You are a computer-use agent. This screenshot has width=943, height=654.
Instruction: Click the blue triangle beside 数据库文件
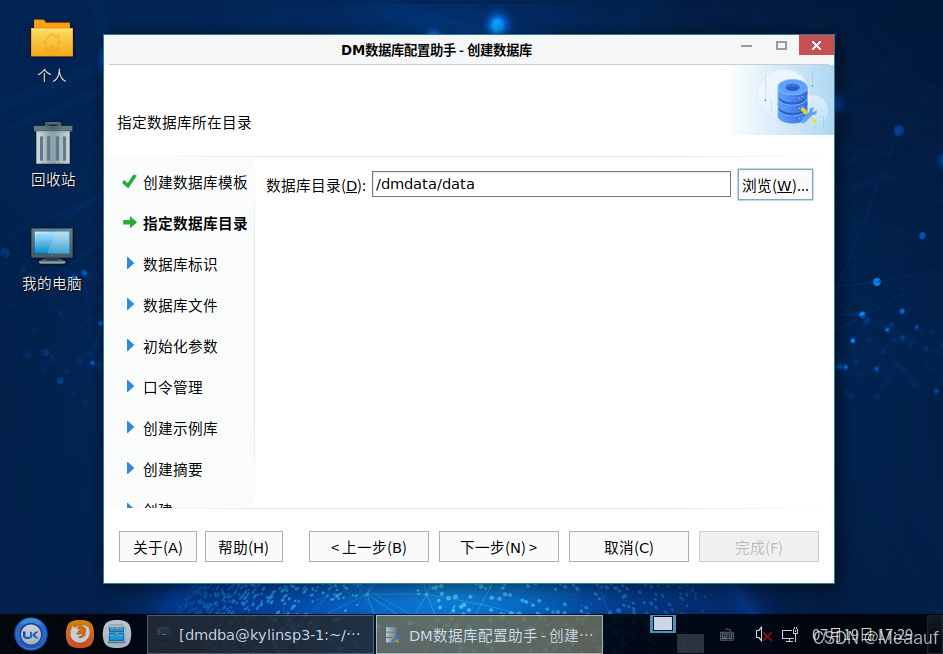coord(130,304)
